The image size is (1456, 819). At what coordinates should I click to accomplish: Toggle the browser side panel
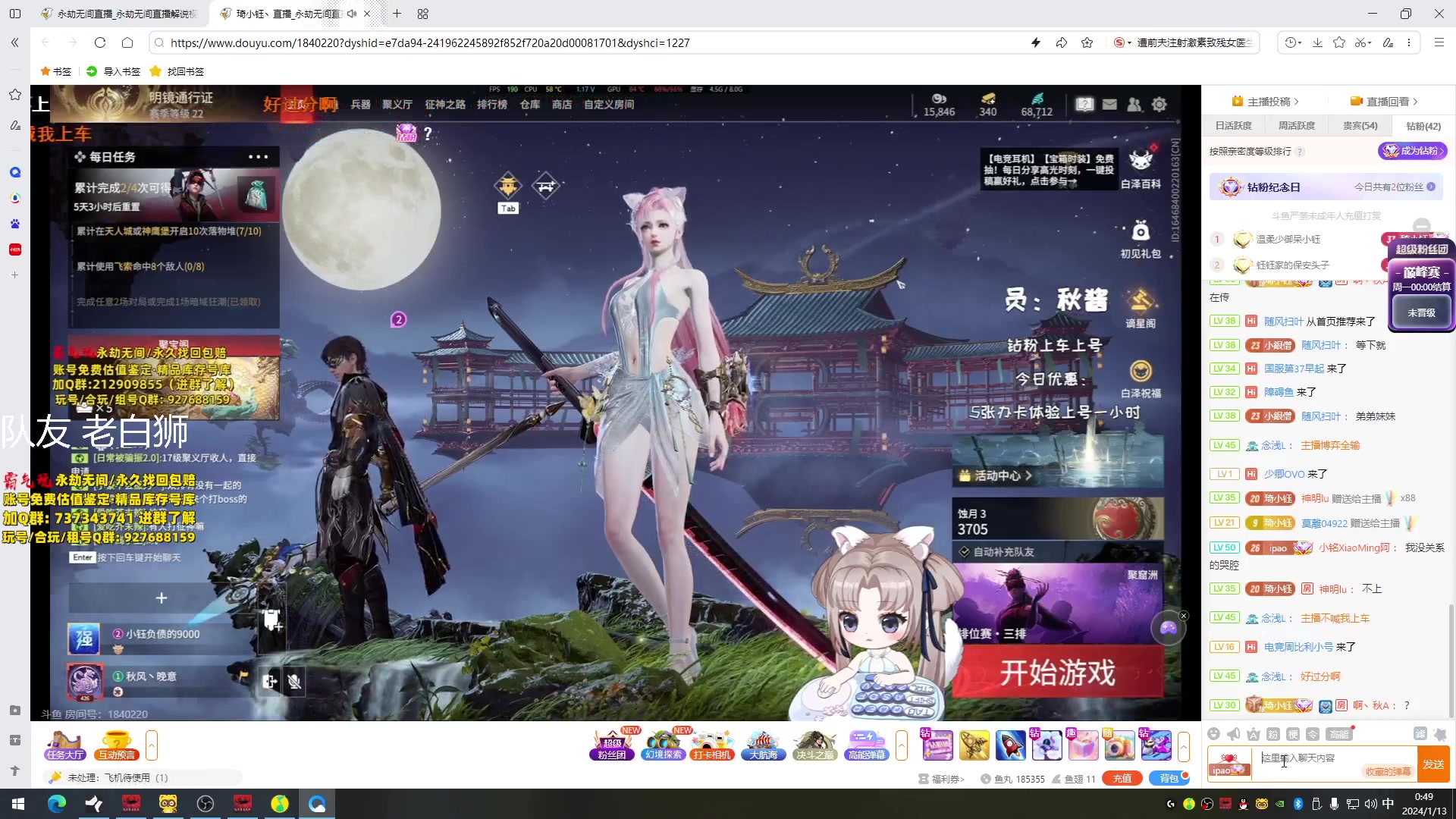[x=14, y=14]
